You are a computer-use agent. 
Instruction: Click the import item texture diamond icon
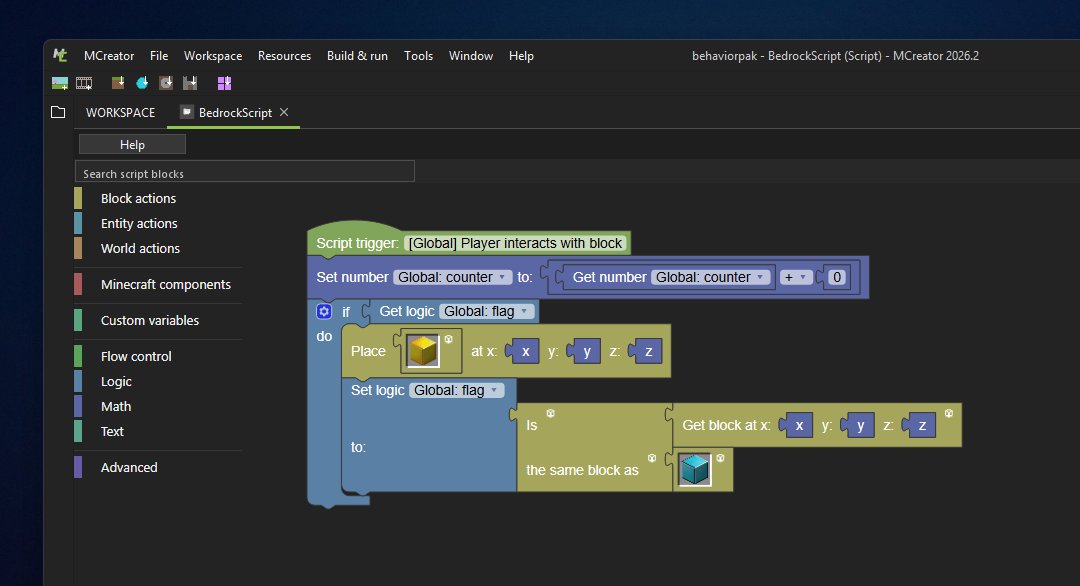pos(142,83)
